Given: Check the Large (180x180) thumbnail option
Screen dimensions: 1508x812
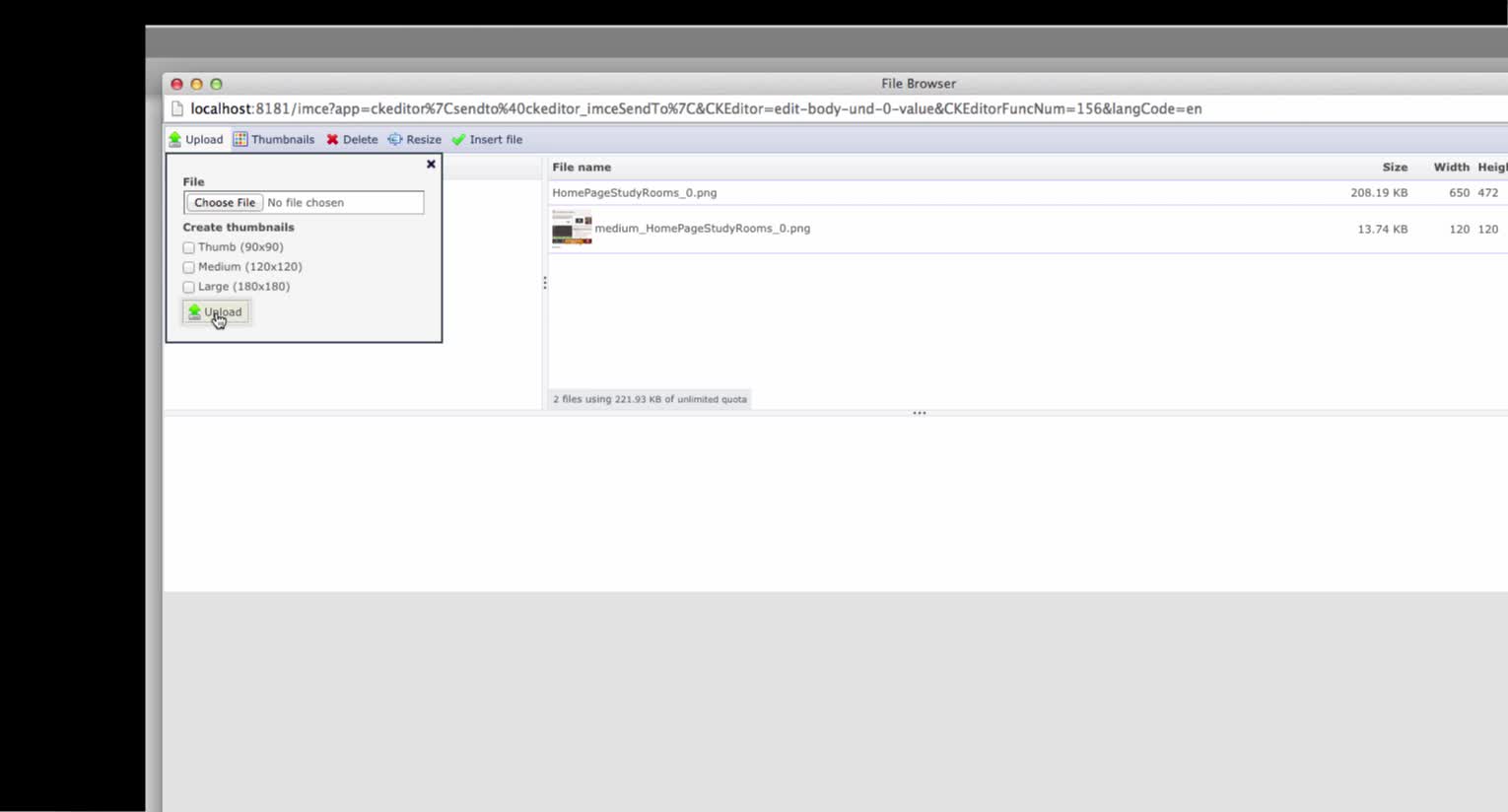Looking at the screenshot, I should tap(189, 288).
